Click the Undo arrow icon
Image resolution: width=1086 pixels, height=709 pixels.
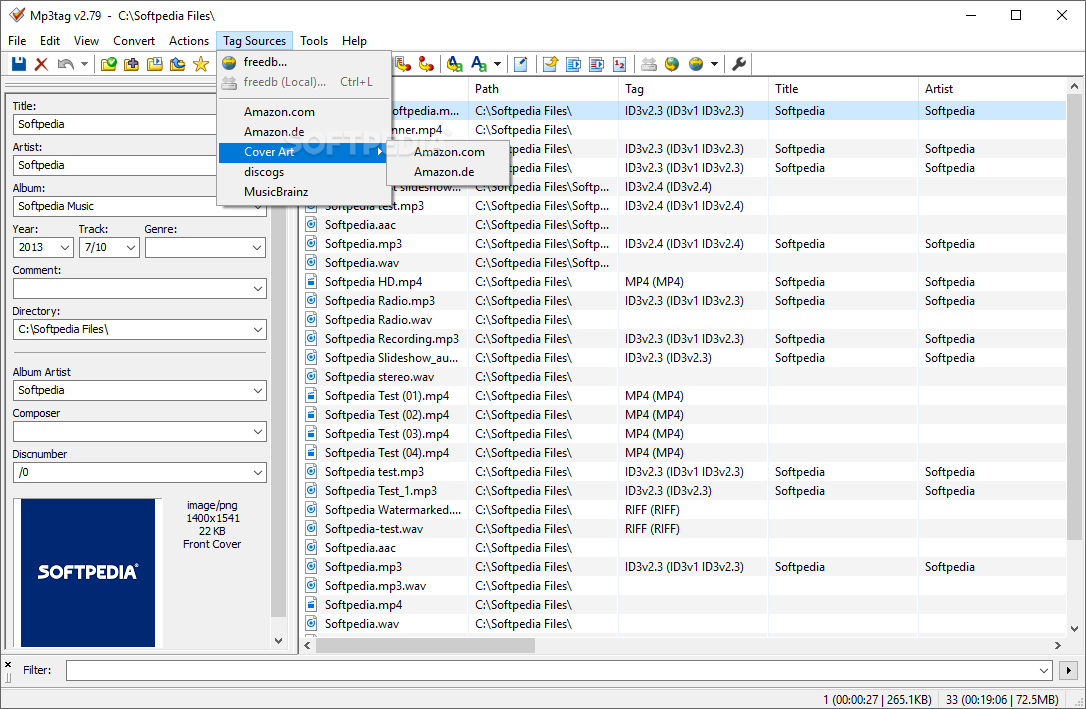66,64
